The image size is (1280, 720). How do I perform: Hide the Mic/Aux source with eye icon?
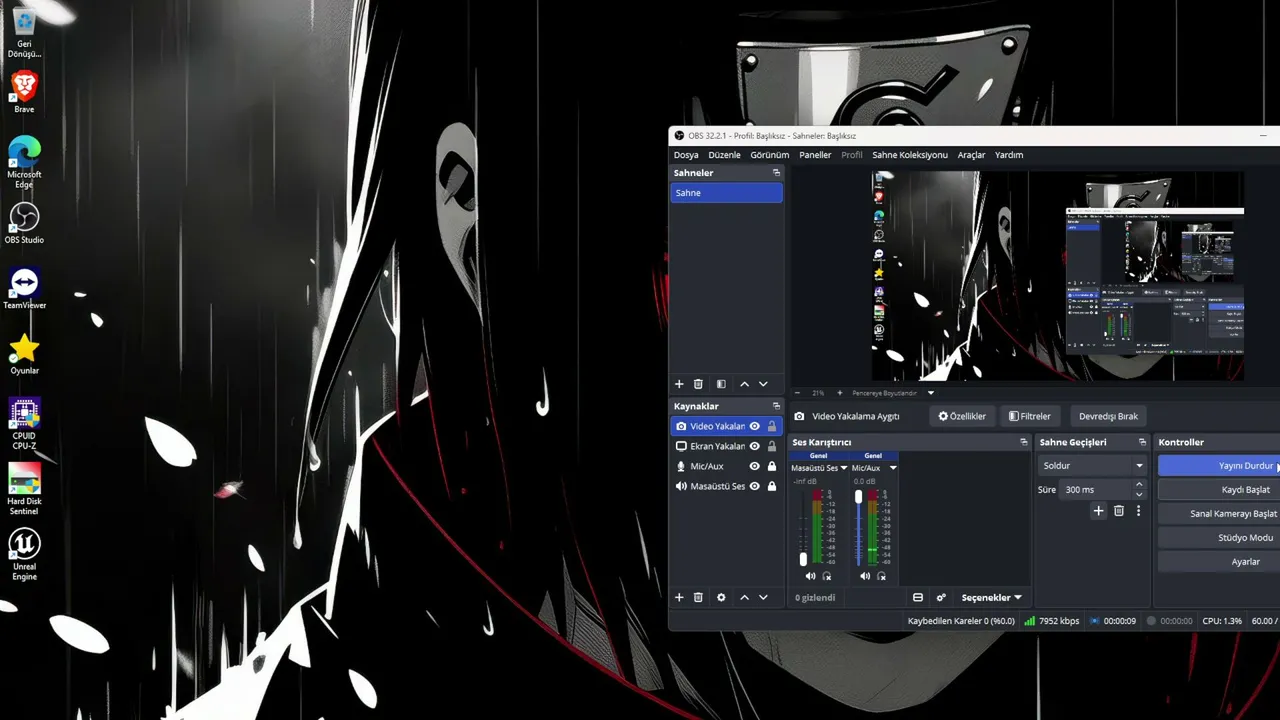coord(755,466)
